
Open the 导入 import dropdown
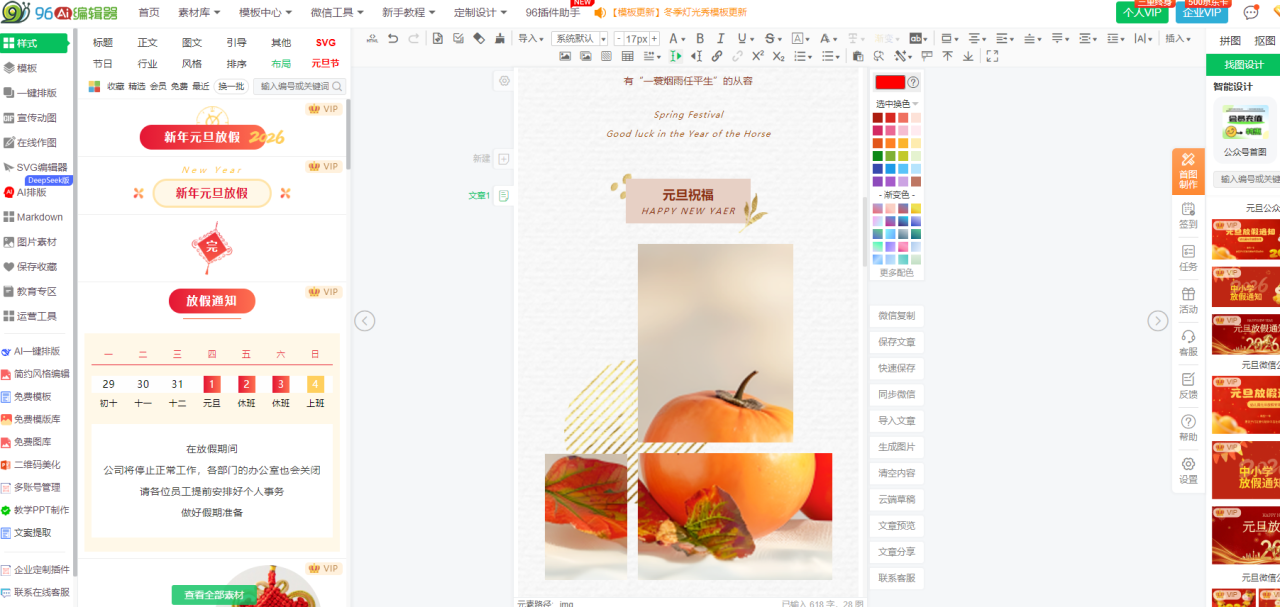click(x=530, y=39)
